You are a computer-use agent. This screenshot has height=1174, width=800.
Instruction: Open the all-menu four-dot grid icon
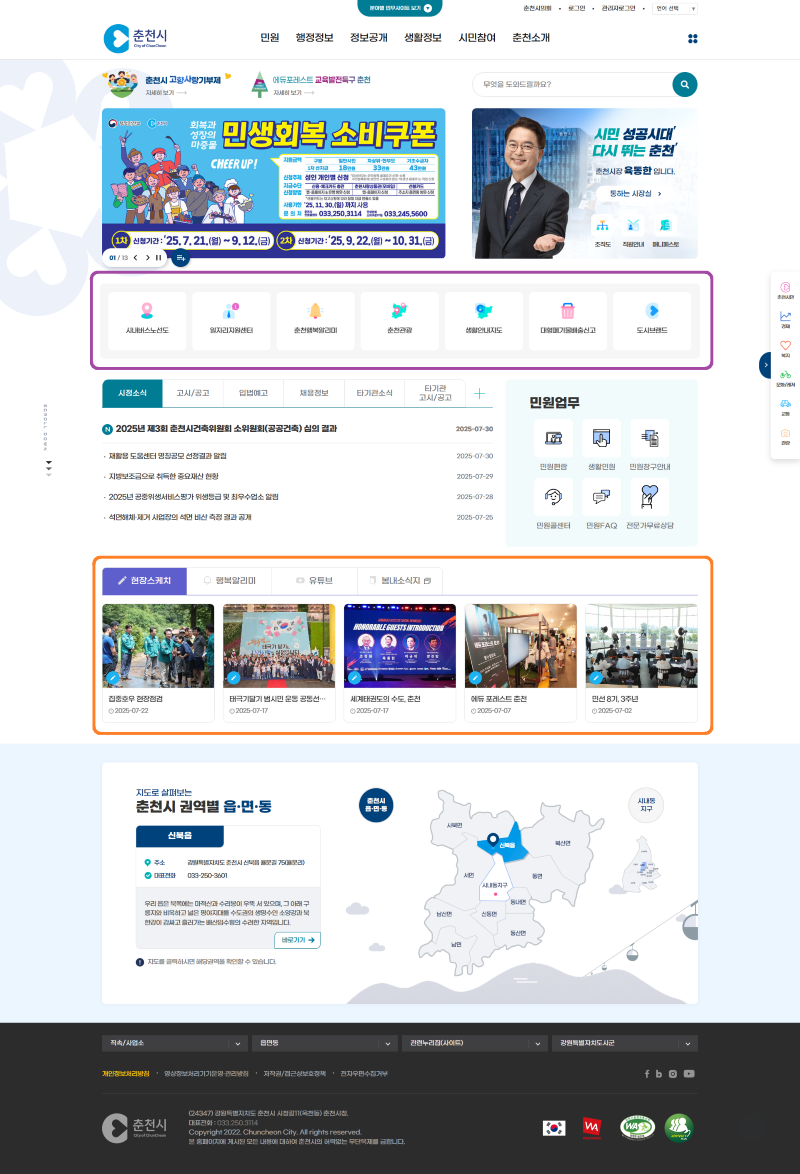[692, 39]
